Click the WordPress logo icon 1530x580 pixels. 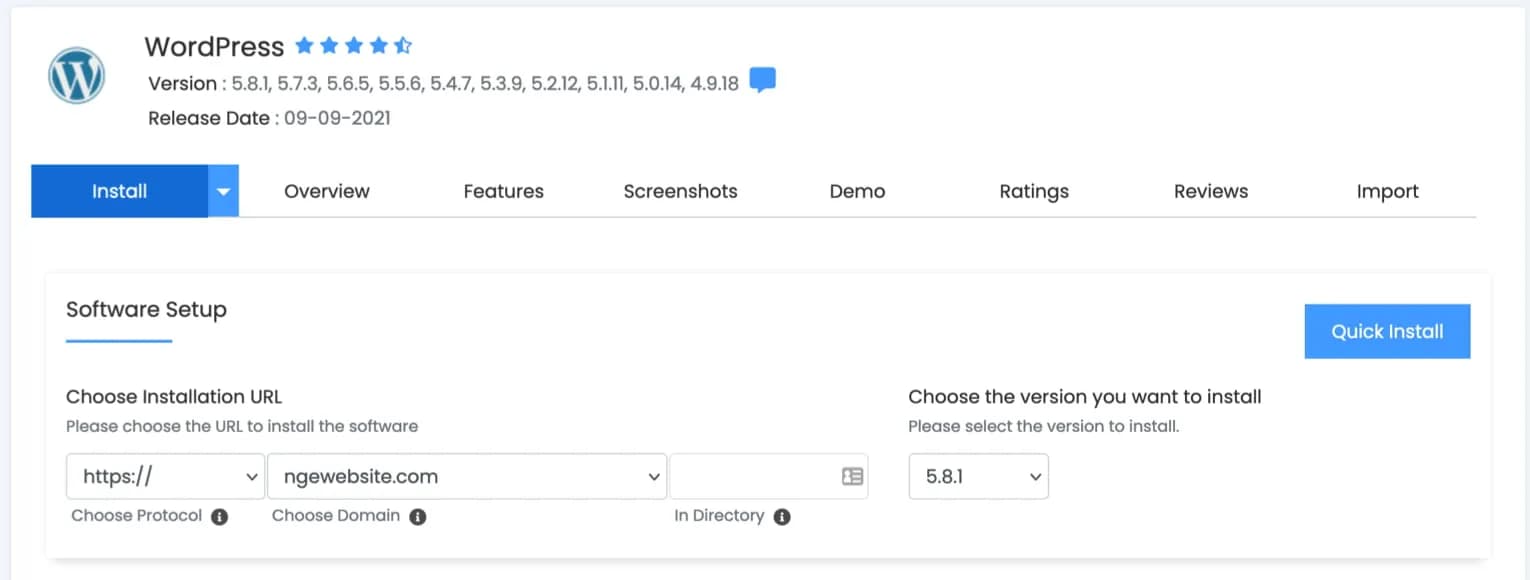tap(77, 76)
